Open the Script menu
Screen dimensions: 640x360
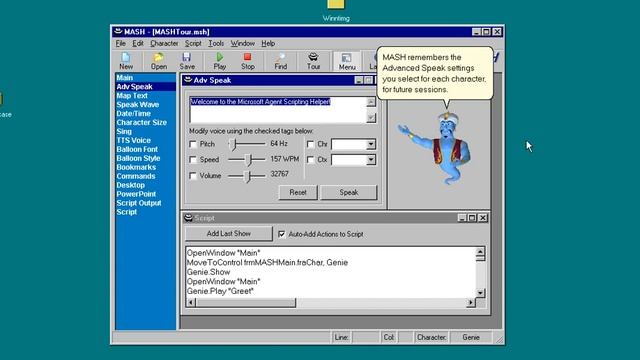coord(193,43)
